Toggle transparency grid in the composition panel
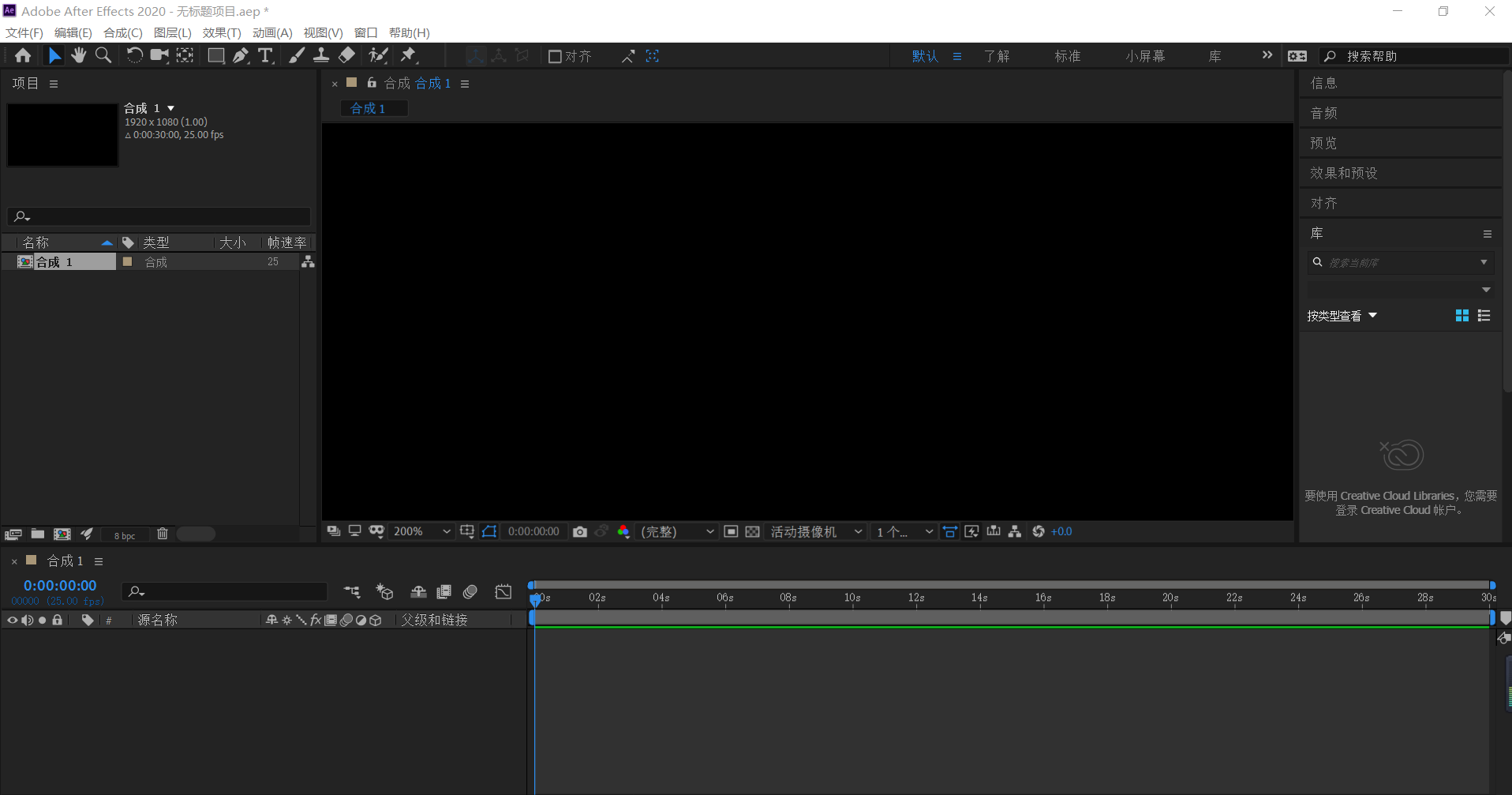Screen dimensions: 1512x795 point(753,531)
